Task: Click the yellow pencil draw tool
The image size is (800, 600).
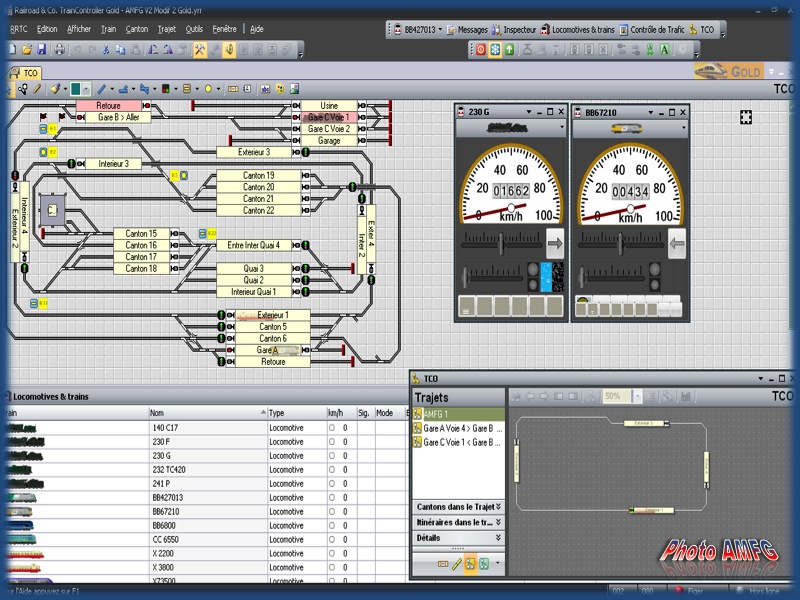Action: click(37, 89)
